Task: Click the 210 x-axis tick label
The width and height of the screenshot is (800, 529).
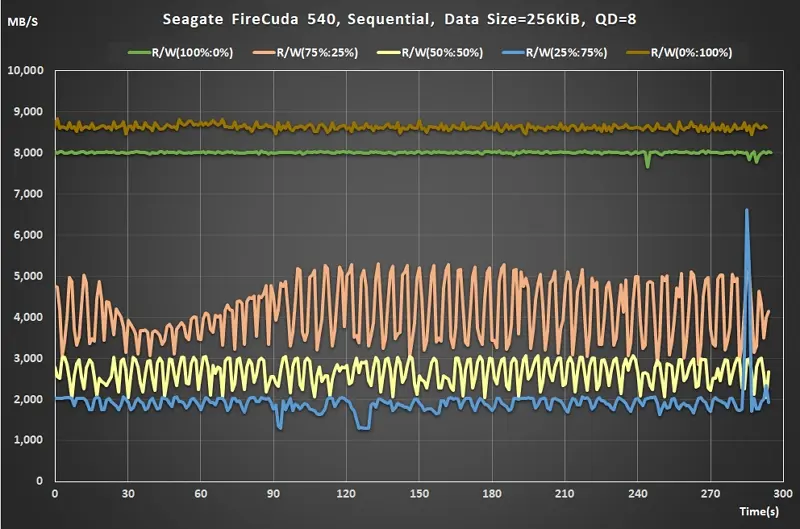Action: [565, 494]
